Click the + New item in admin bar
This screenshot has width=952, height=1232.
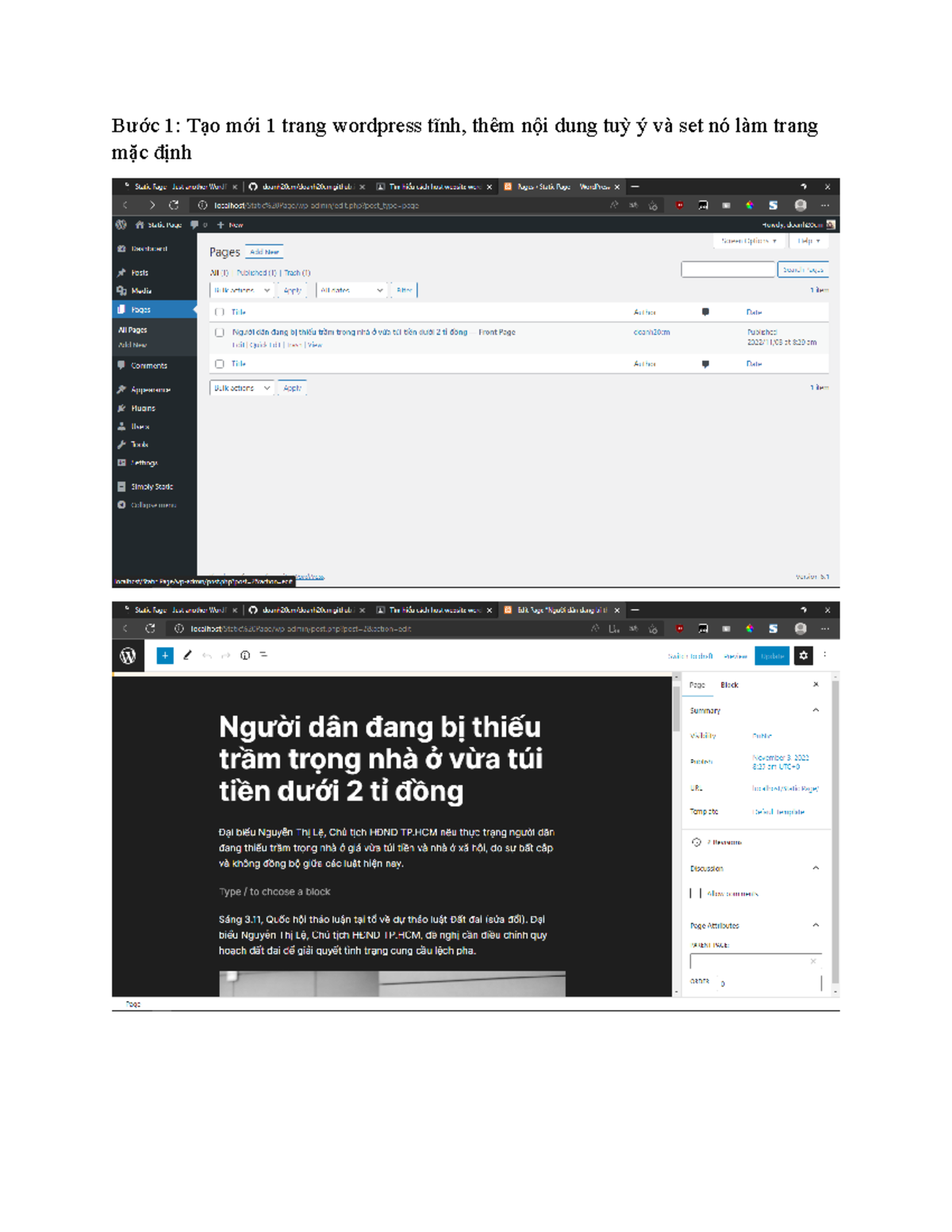click(x=230, y=225)
